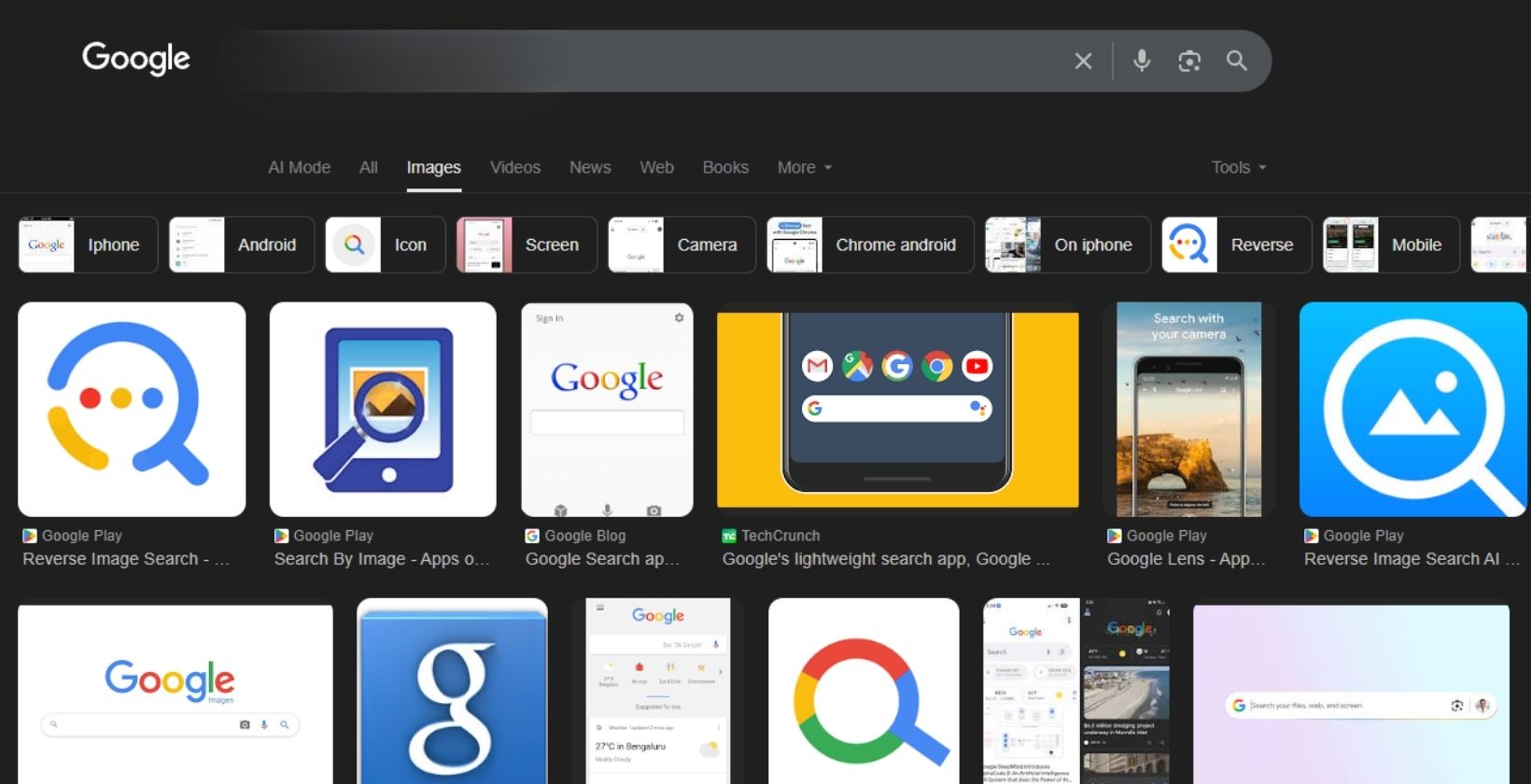This screenshot has width=1531, height=784.
Task: Open the Books tab
Action: click(x=725, y=167)
